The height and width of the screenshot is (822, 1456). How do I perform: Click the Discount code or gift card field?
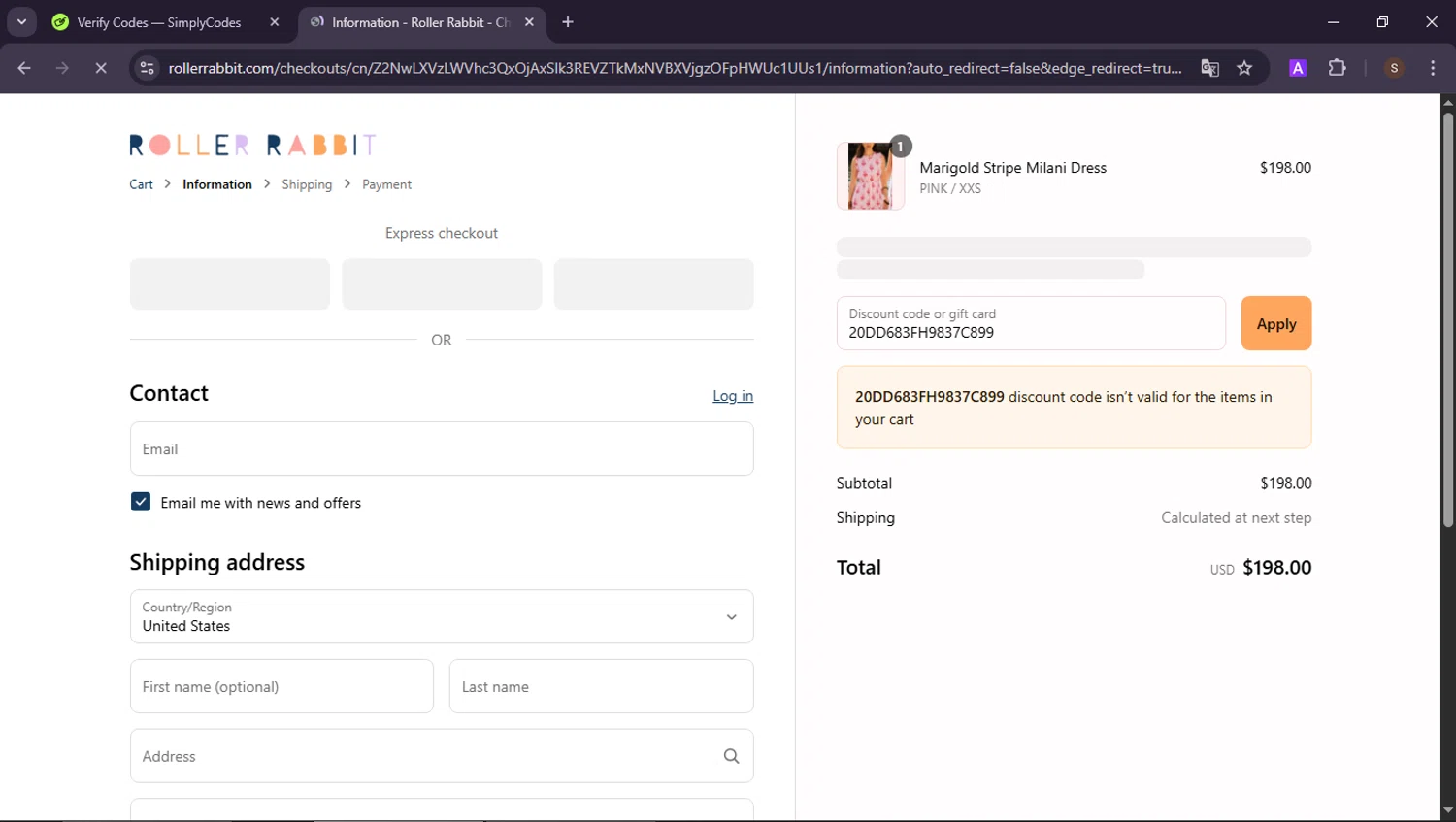tap(1031, 323)
